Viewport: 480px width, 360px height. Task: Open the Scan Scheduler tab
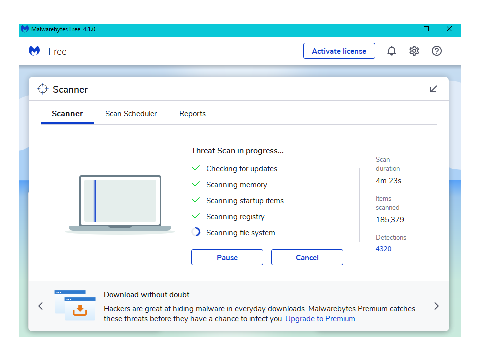131,114
